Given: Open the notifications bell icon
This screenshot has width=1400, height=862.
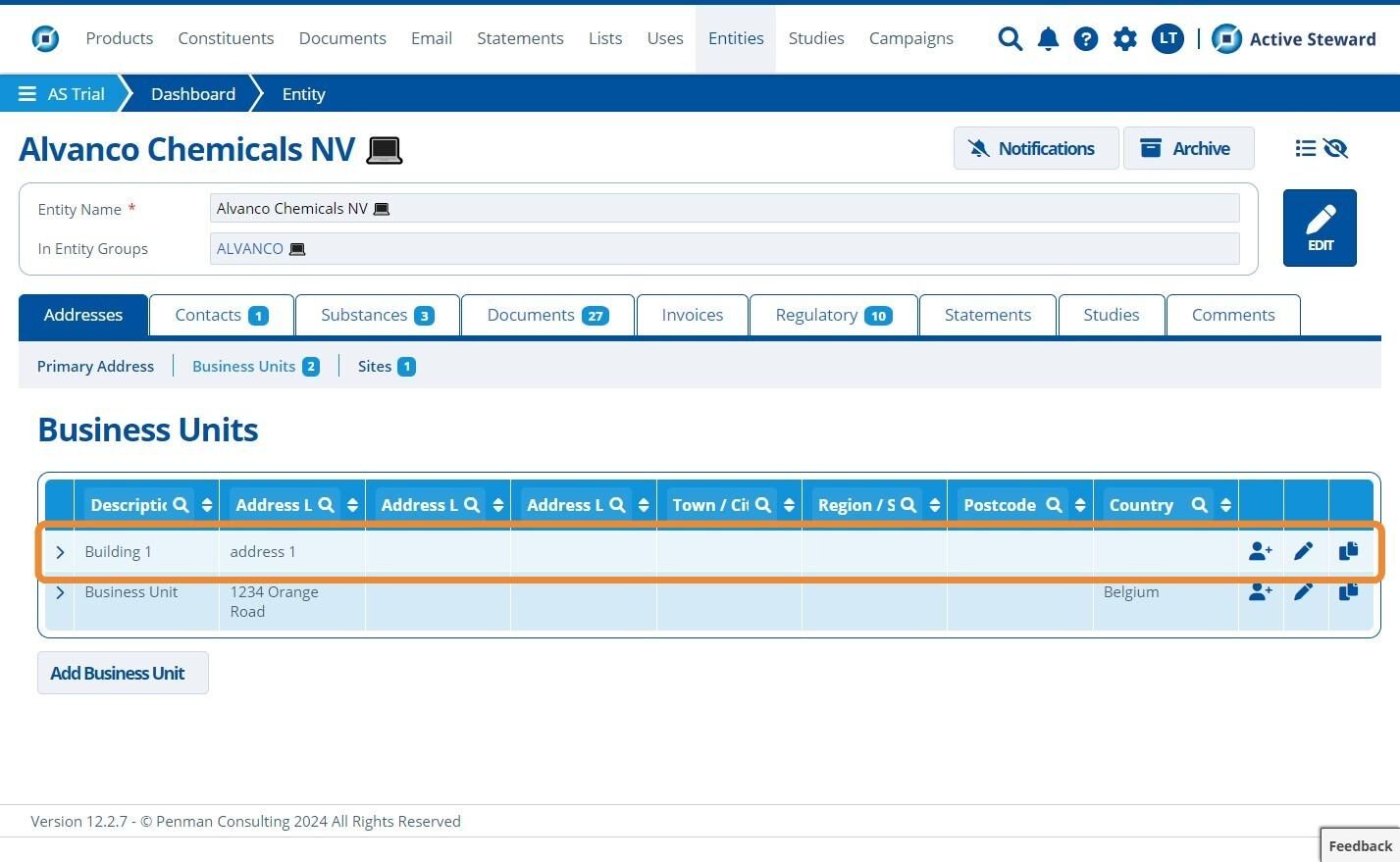Looking at the screenshot, I should pyautogui.click(x=1048, y=38).
